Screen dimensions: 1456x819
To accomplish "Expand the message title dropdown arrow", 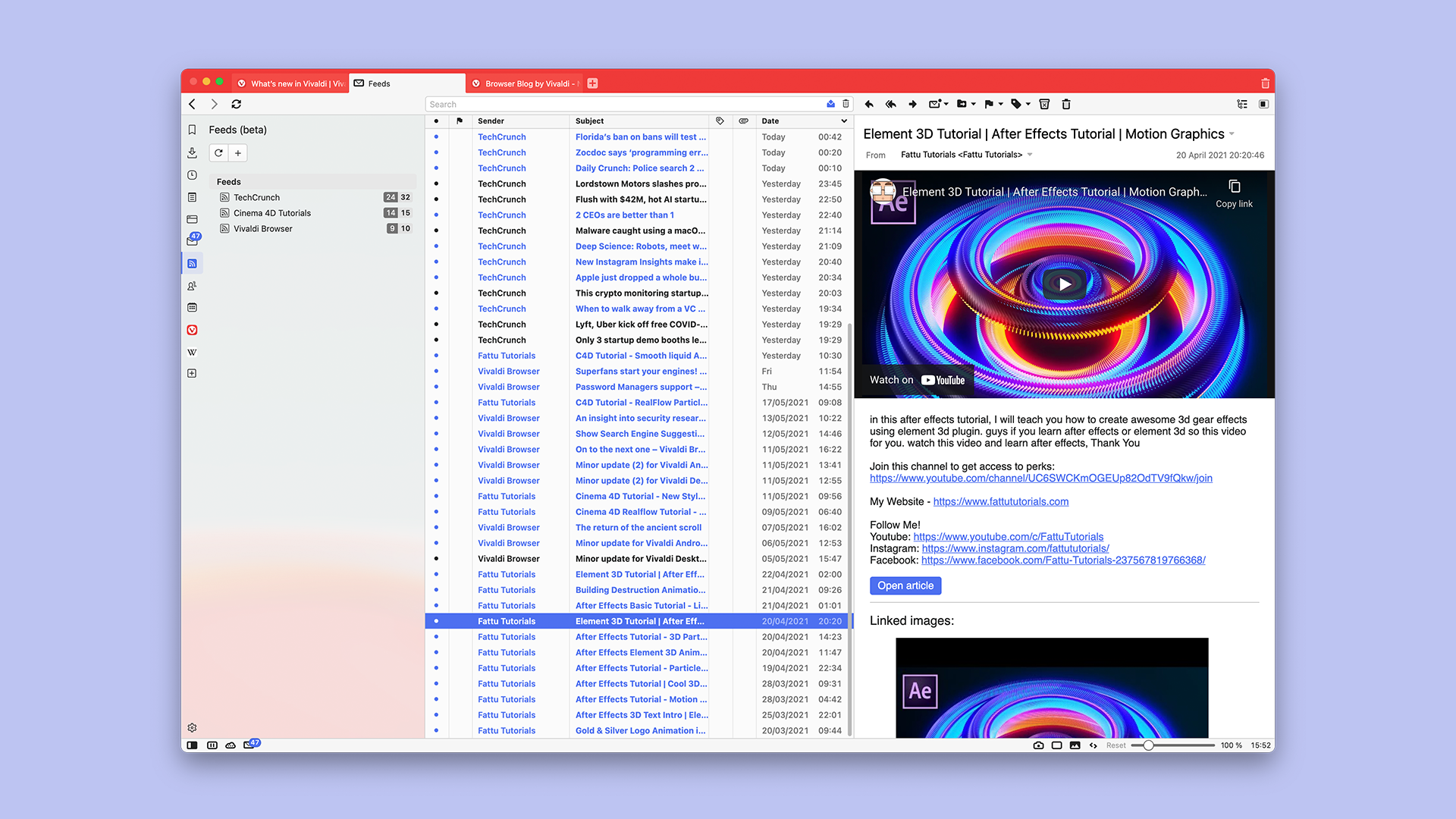I will click(x=1232, y=134).
